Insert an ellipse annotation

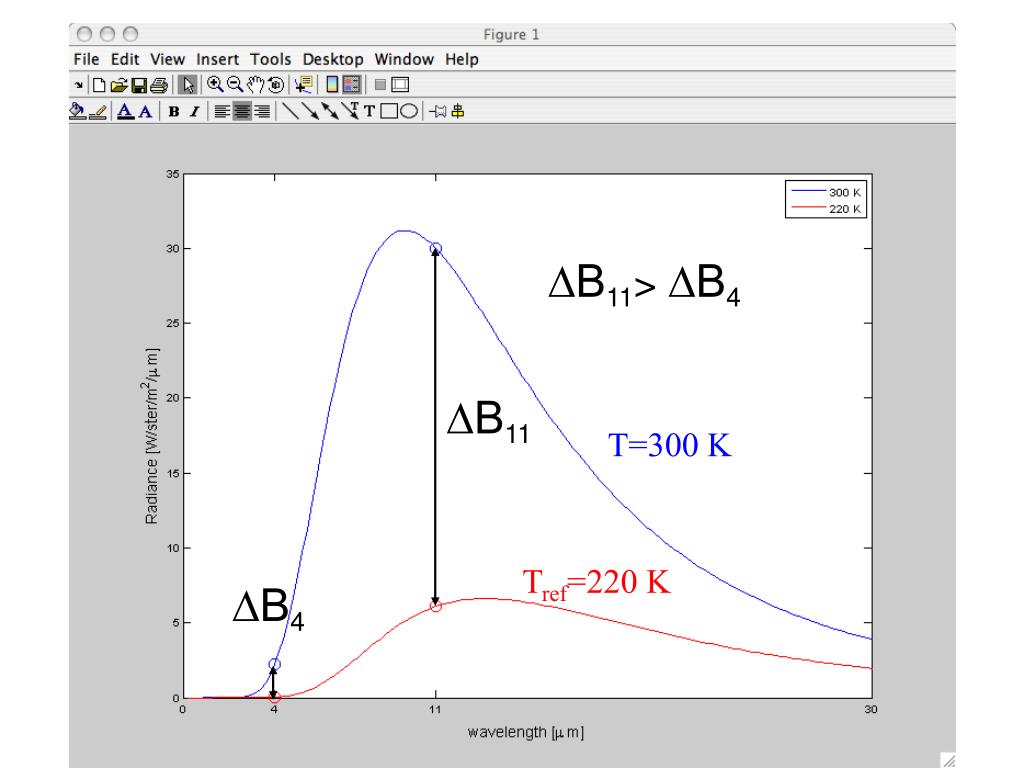click(x=409, y=111)
